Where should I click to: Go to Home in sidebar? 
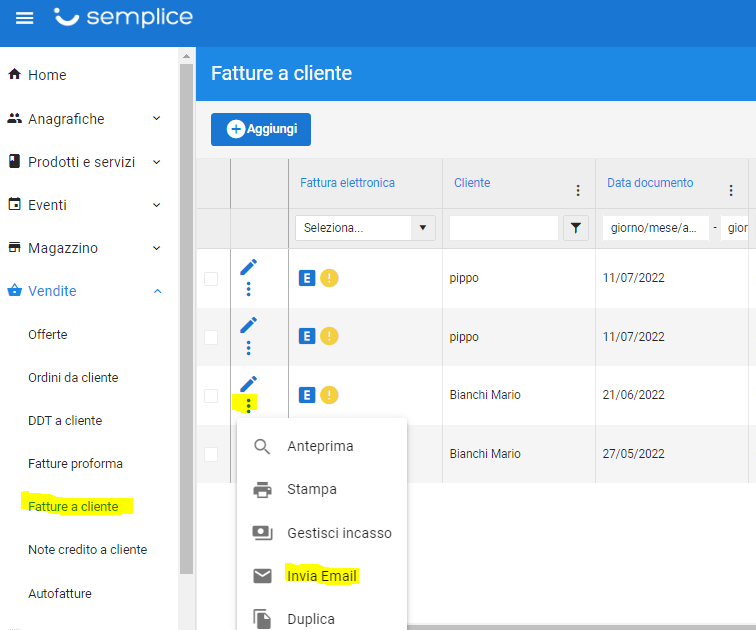[47, 75]
